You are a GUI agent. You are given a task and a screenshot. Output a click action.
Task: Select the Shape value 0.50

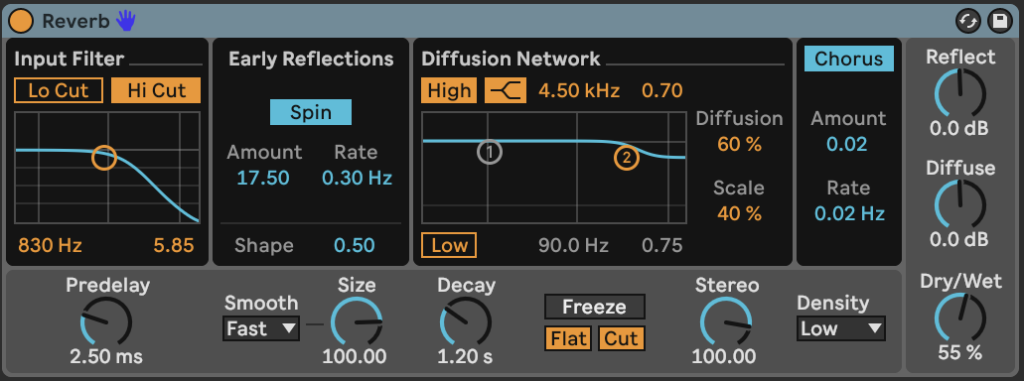(355, 246)
